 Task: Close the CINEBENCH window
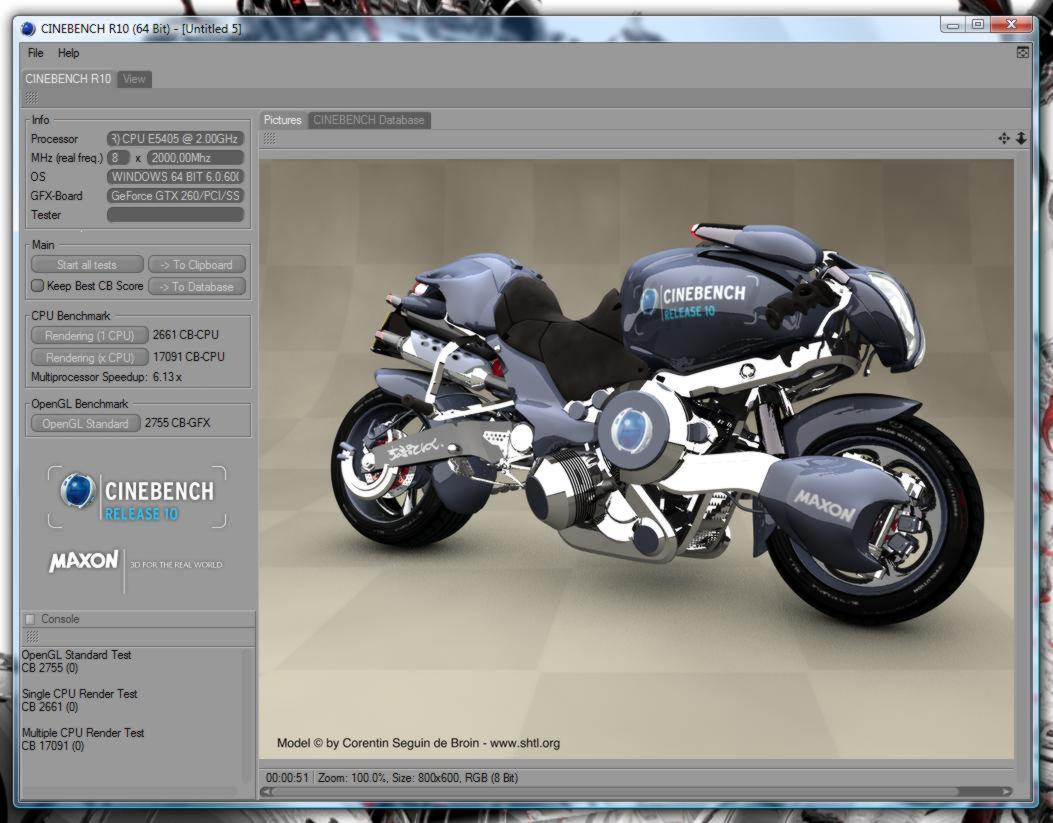(1011, 26)
